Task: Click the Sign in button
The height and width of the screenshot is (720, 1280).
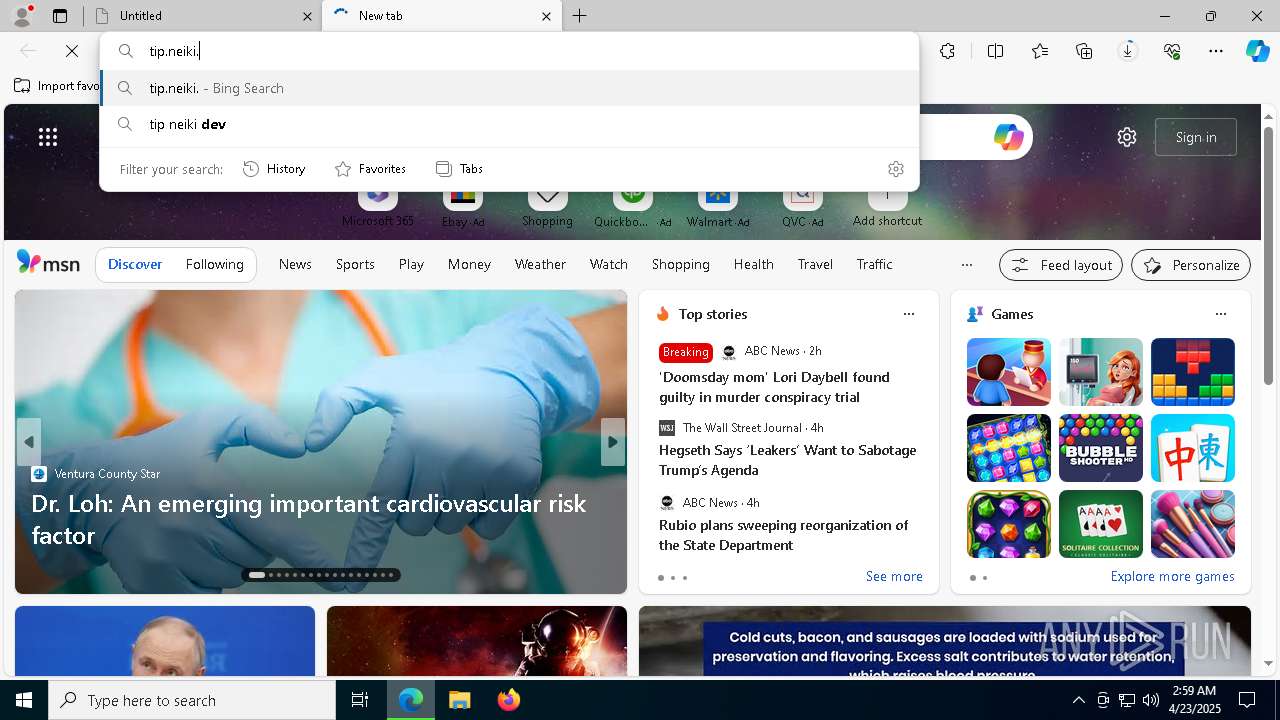Action: 1196,137
